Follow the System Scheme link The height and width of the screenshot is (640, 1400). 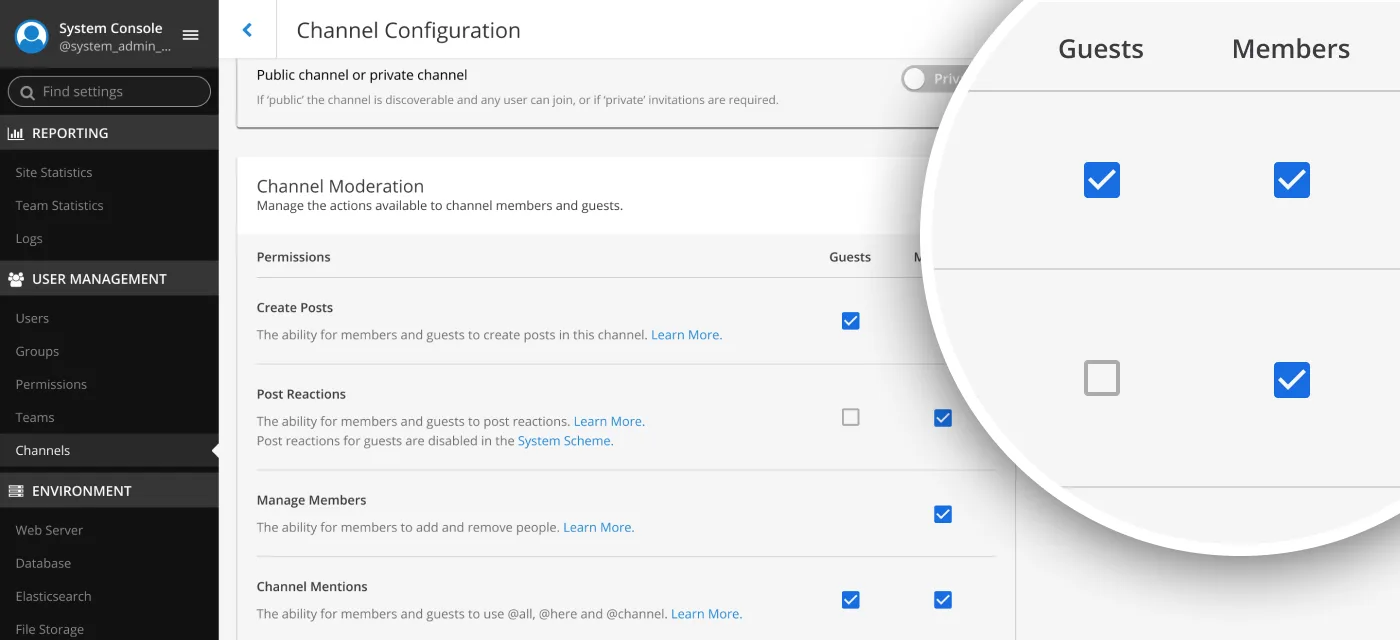[565, 441]
